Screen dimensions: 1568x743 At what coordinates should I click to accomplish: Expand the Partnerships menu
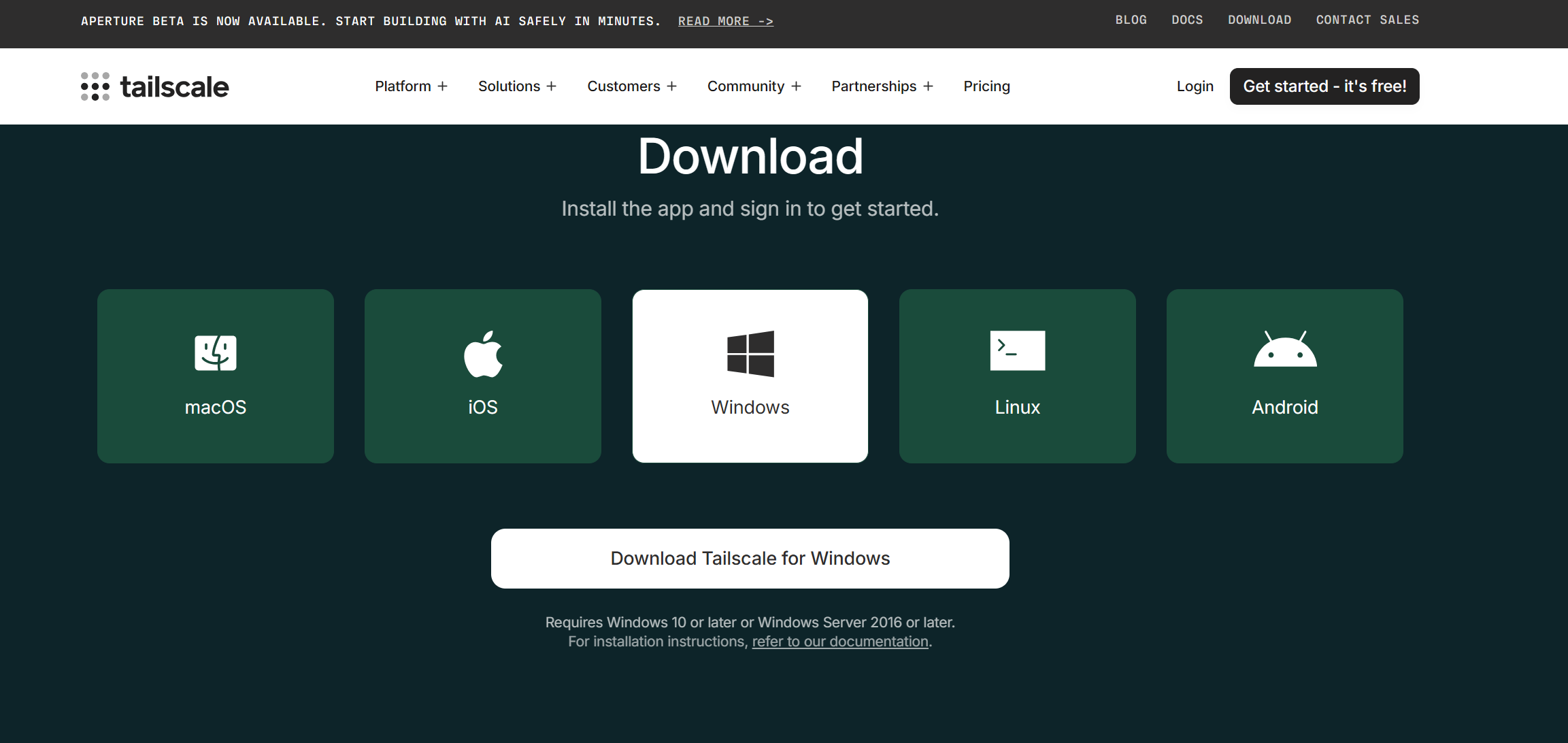point(882,86)
